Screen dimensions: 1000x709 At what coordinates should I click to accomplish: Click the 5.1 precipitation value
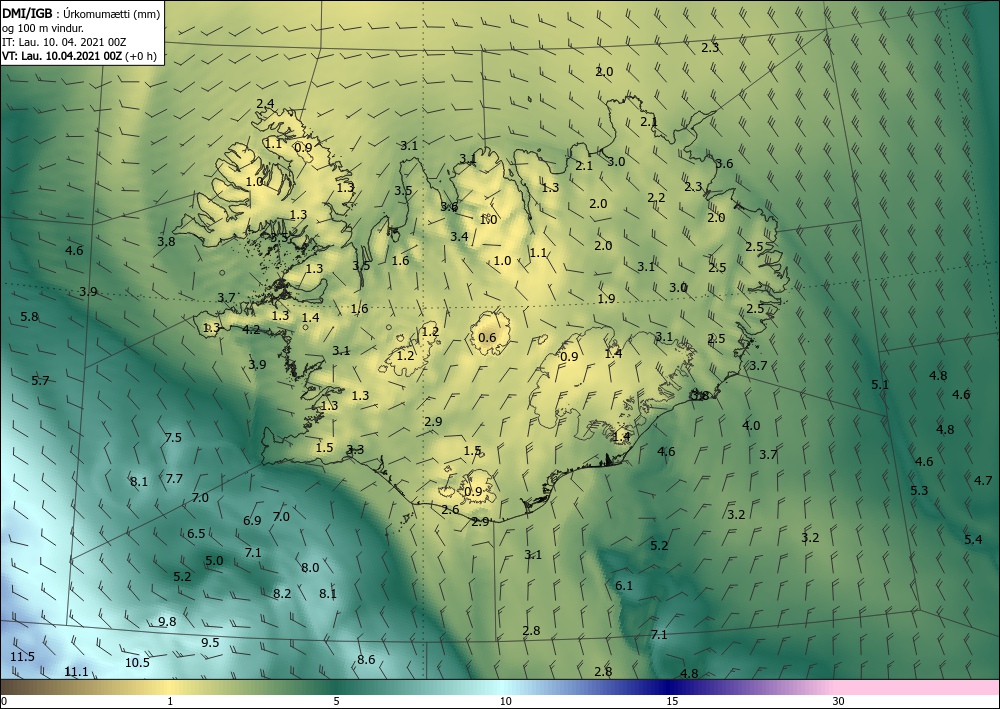click(x=880, y=384)
